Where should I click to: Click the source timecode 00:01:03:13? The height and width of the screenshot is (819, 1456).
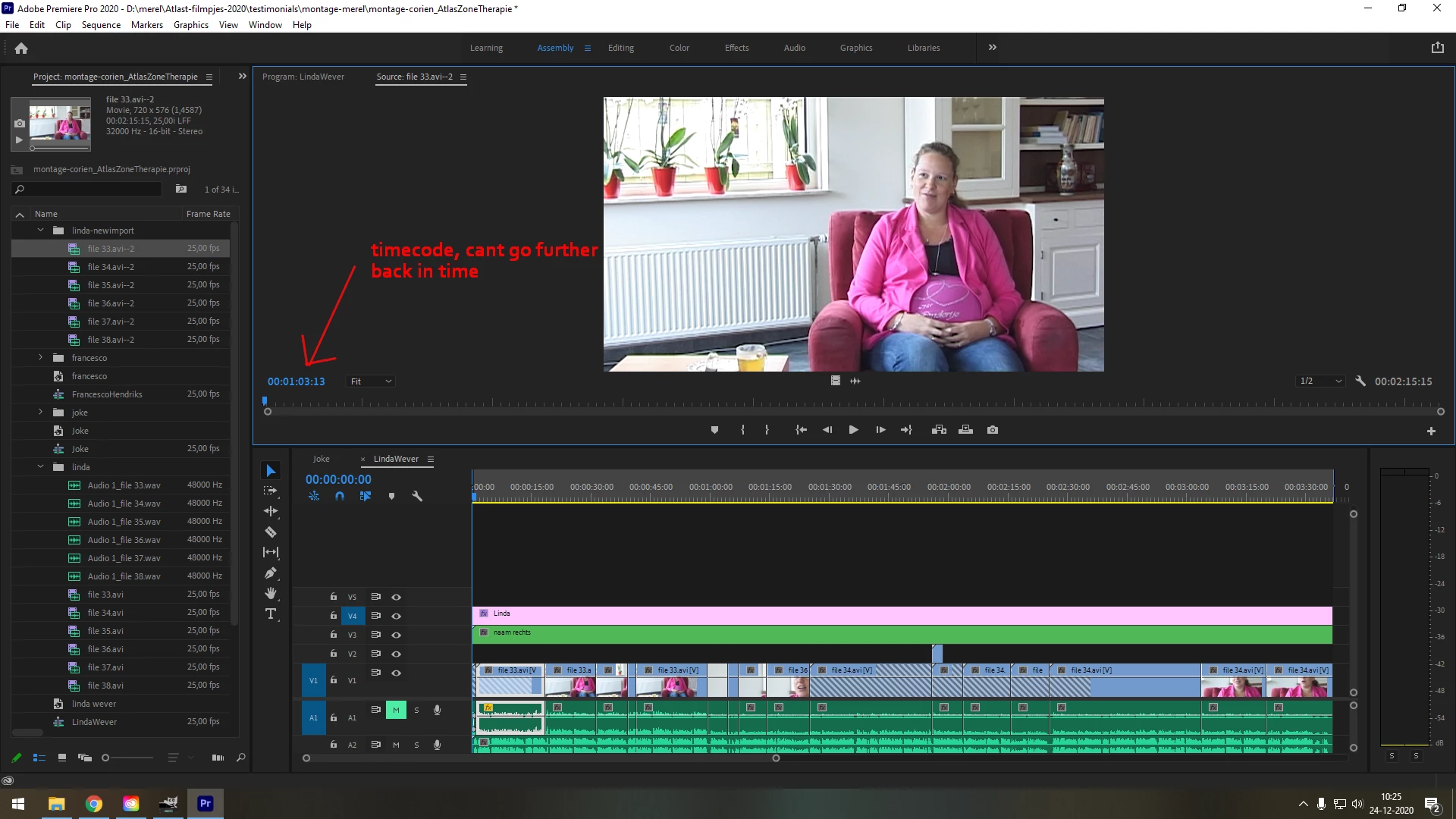296,381
